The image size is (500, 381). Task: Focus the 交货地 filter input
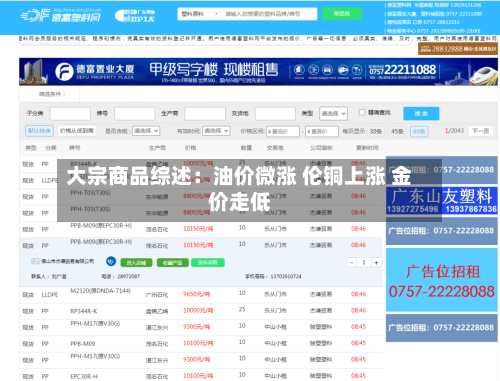[x=275, y=113]
